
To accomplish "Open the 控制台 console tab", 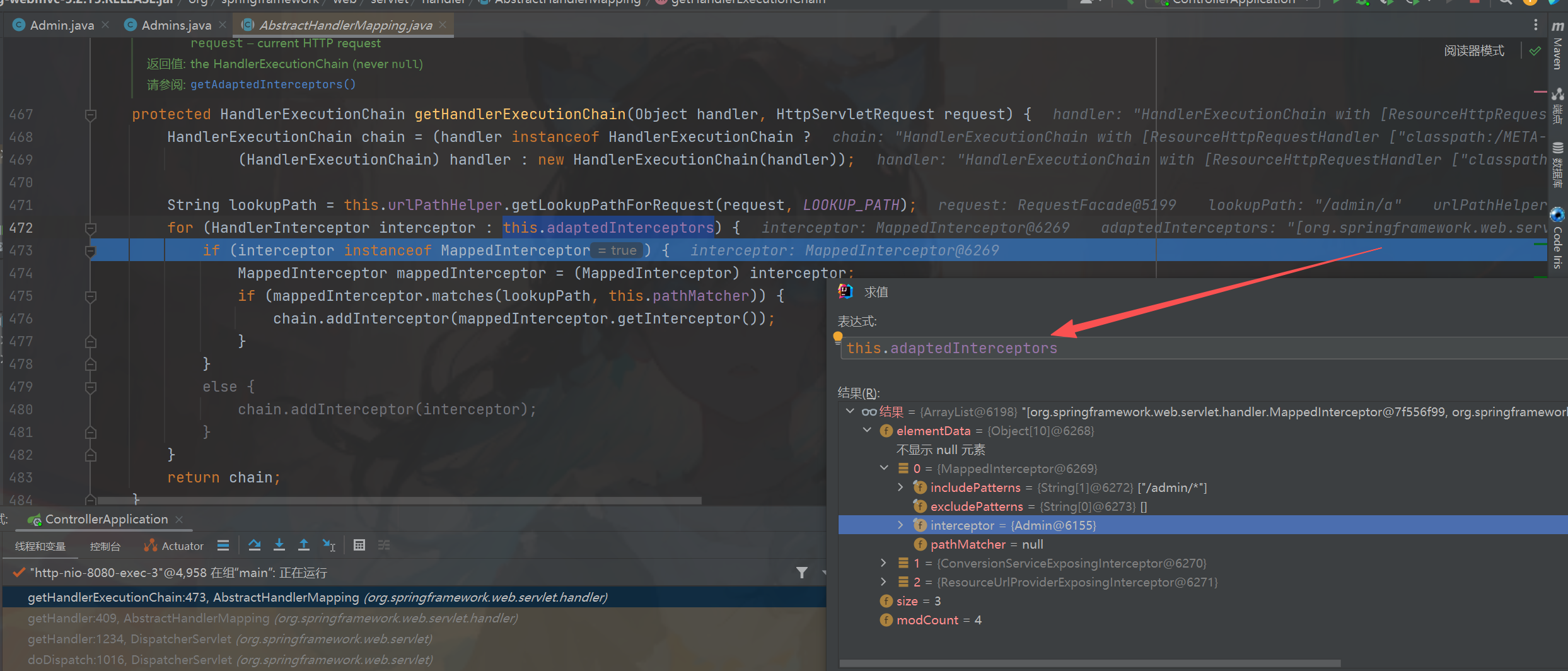I will (105, 546).
